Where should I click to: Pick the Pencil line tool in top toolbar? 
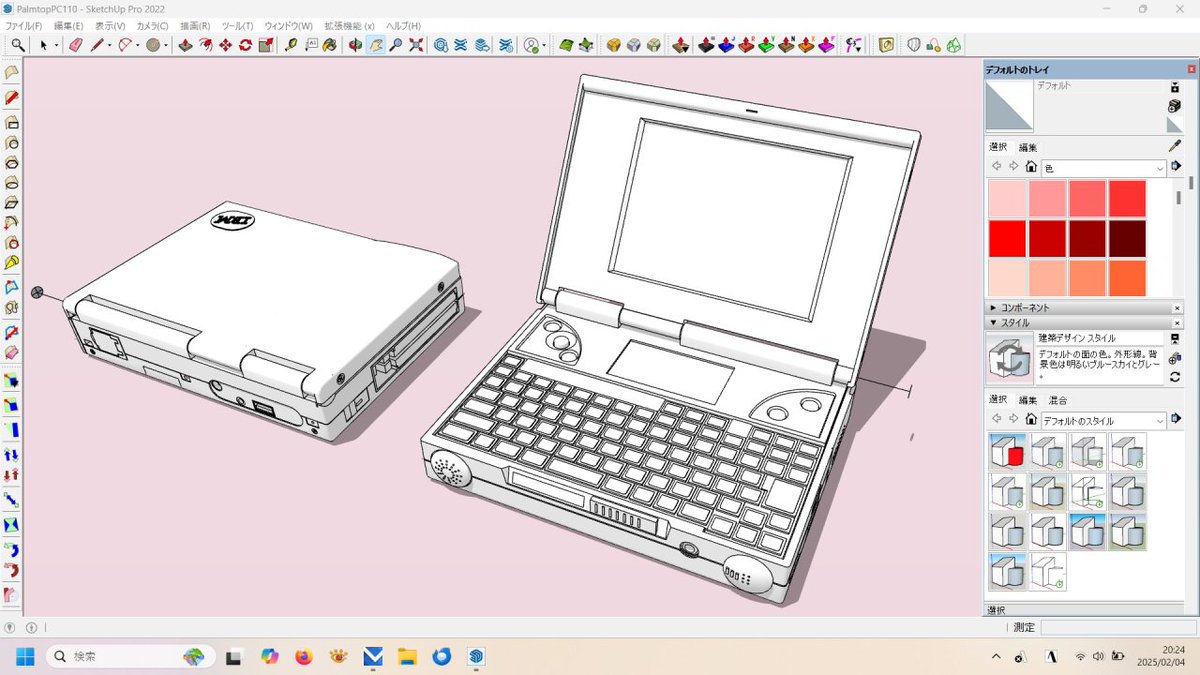point(97,45)
